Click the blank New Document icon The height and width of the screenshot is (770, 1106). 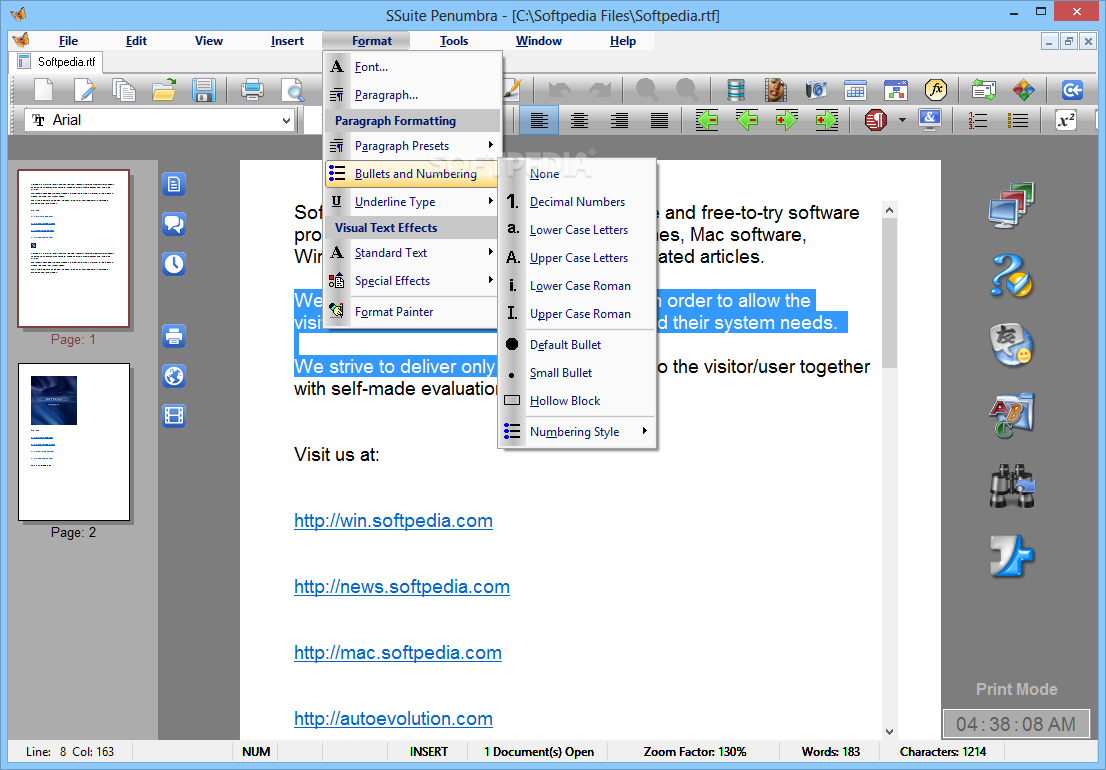pos(44,90)
